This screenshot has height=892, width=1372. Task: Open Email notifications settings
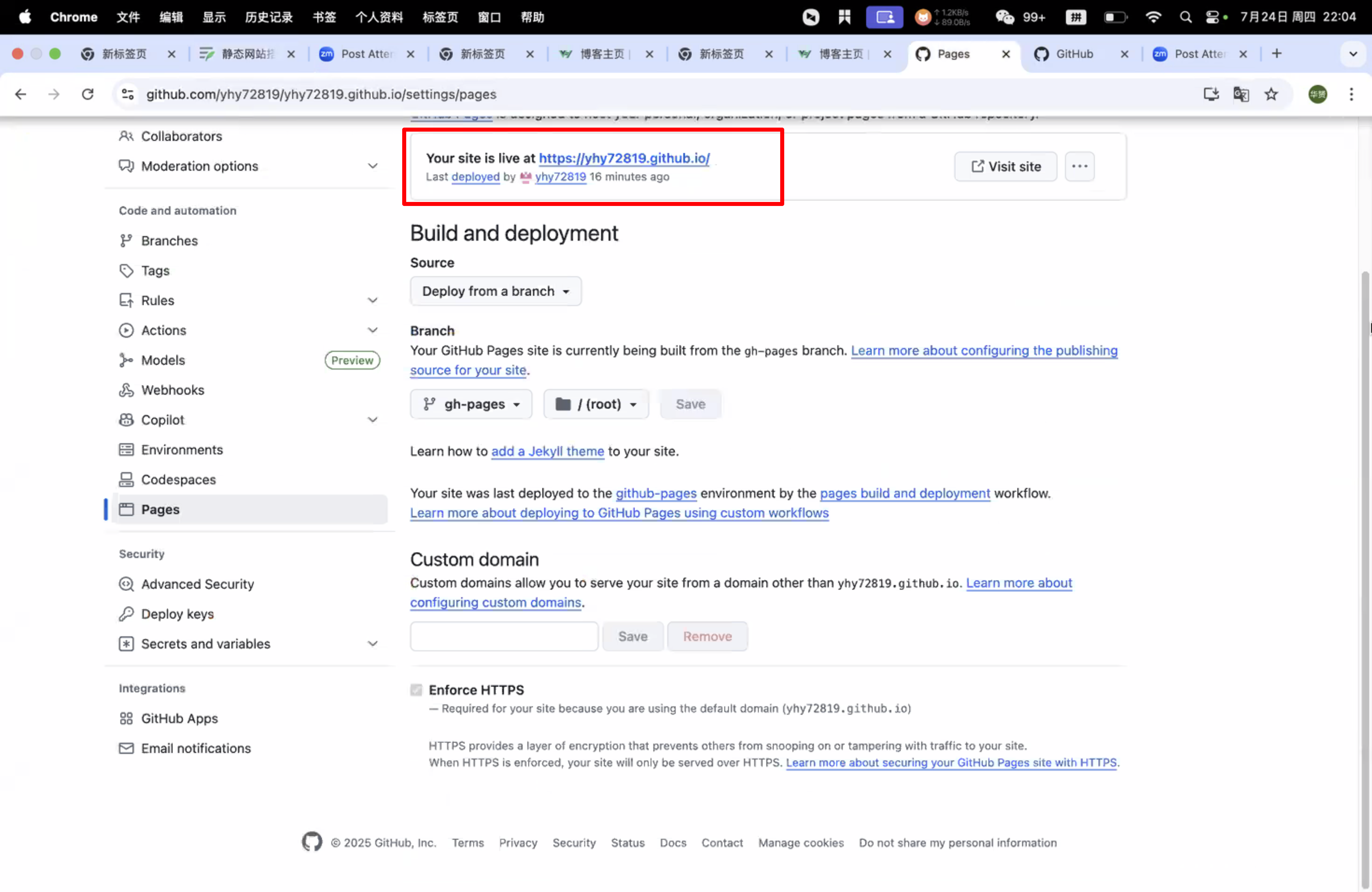click(196, 748)
